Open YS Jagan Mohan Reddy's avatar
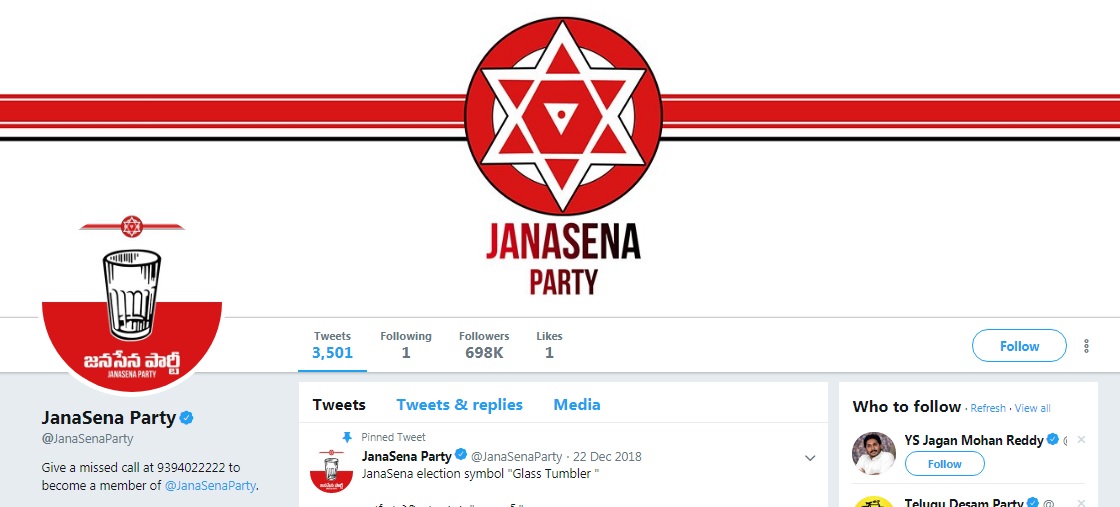Image resolution: width=1120 pixels, height=507 pixels. [874, 454]
